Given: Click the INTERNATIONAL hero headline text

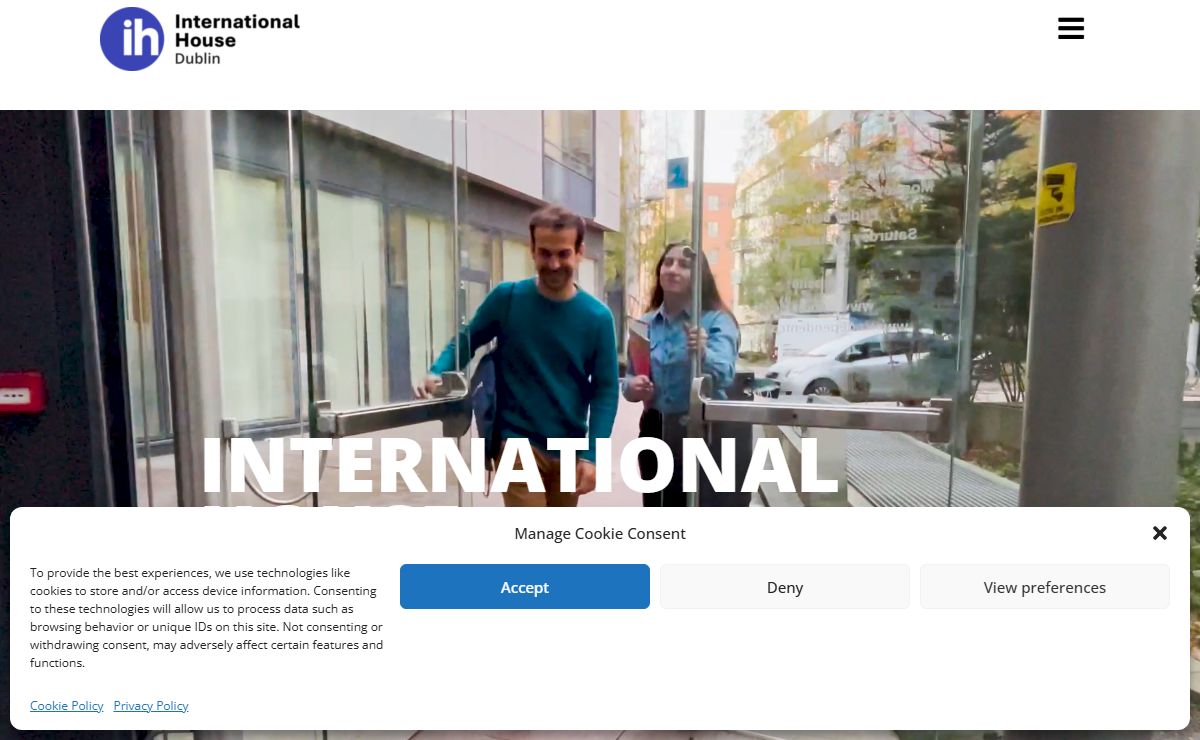Looking at the screenshot, I should (520, 465).
